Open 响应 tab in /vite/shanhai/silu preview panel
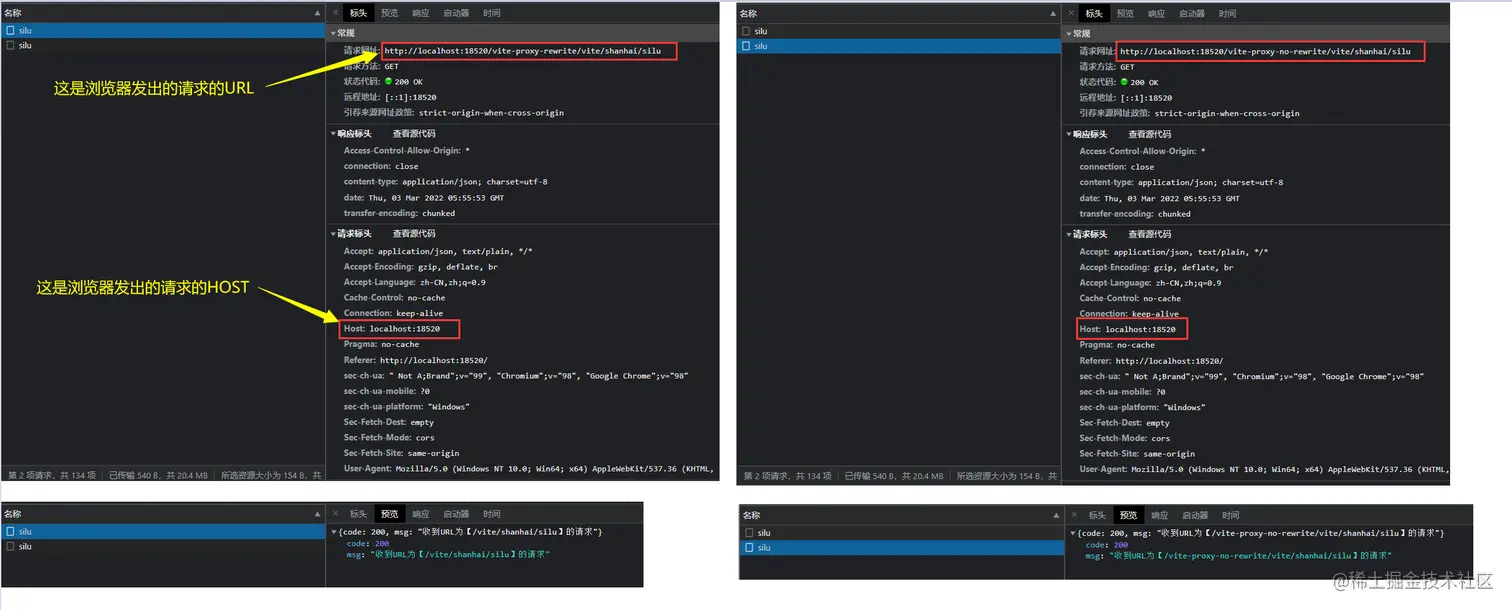 pyautogui.click(x=421, y=514)
